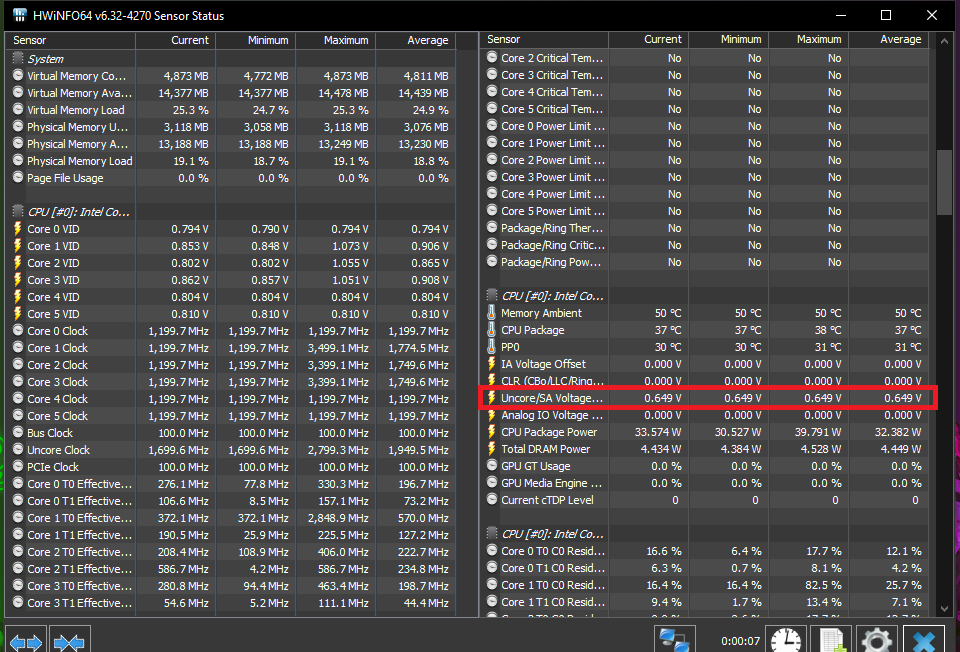The height and width of the screenshot is (652, 960).
Task: Click the logging start sheet icon
Action: click(831, 640)
